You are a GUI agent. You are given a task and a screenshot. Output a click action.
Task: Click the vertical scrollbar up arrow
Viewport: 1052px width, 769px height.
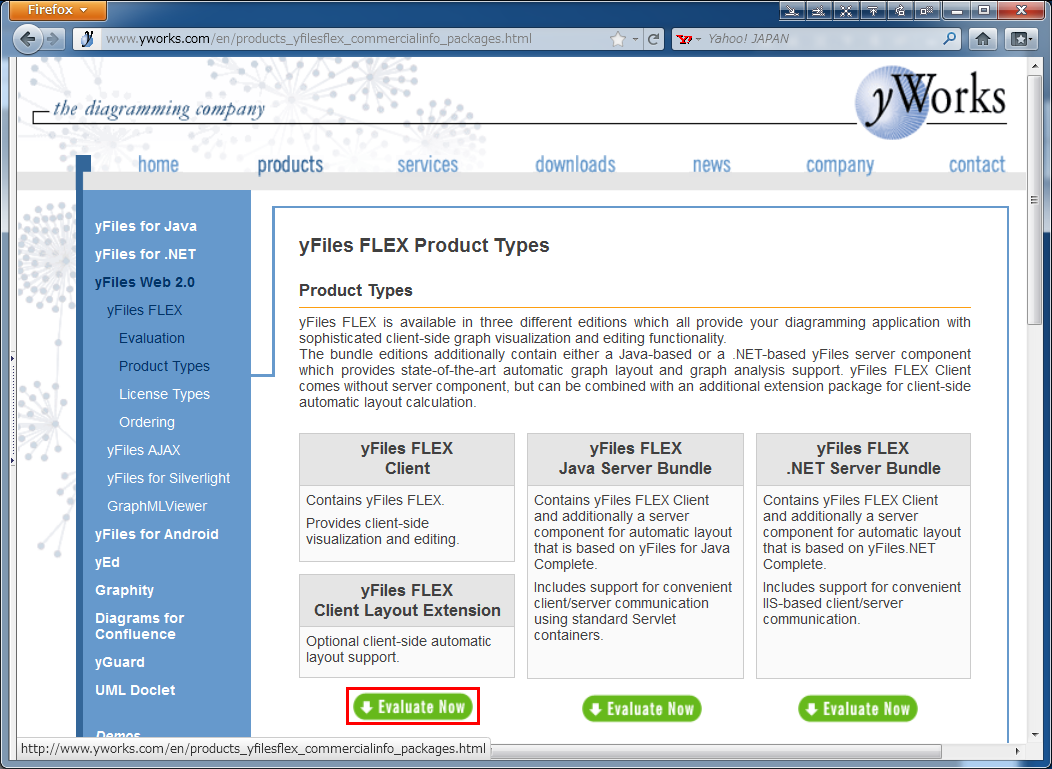pyautogui.click(x=1034, y=65)
